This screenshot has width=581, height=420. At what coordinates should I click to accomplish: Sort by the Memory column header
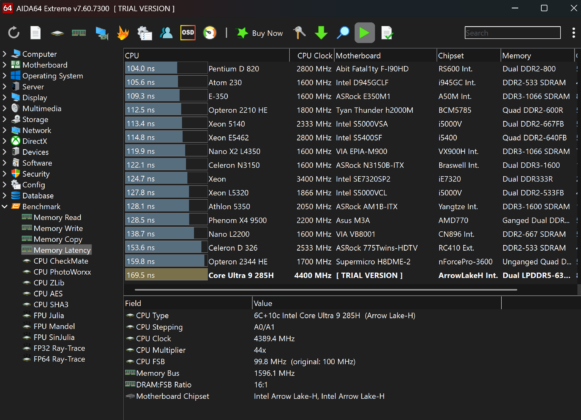point(537,56)
